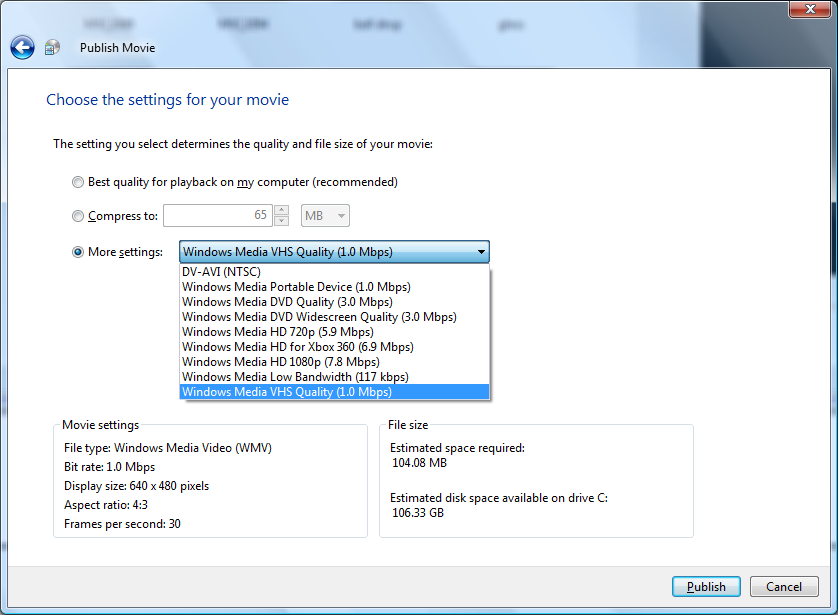
Task: Collapse the More settings combo box arrow
Action: (x=481, y=252)
